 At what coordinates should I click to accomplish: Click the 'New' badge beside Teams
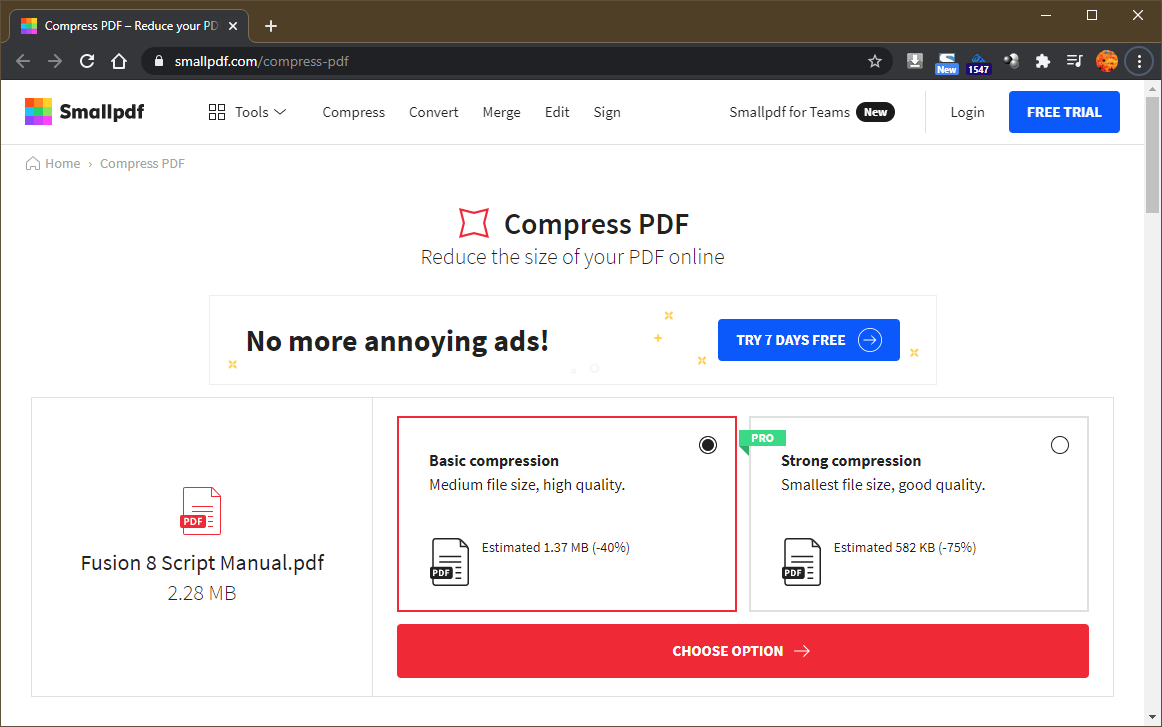coord(875,112)
